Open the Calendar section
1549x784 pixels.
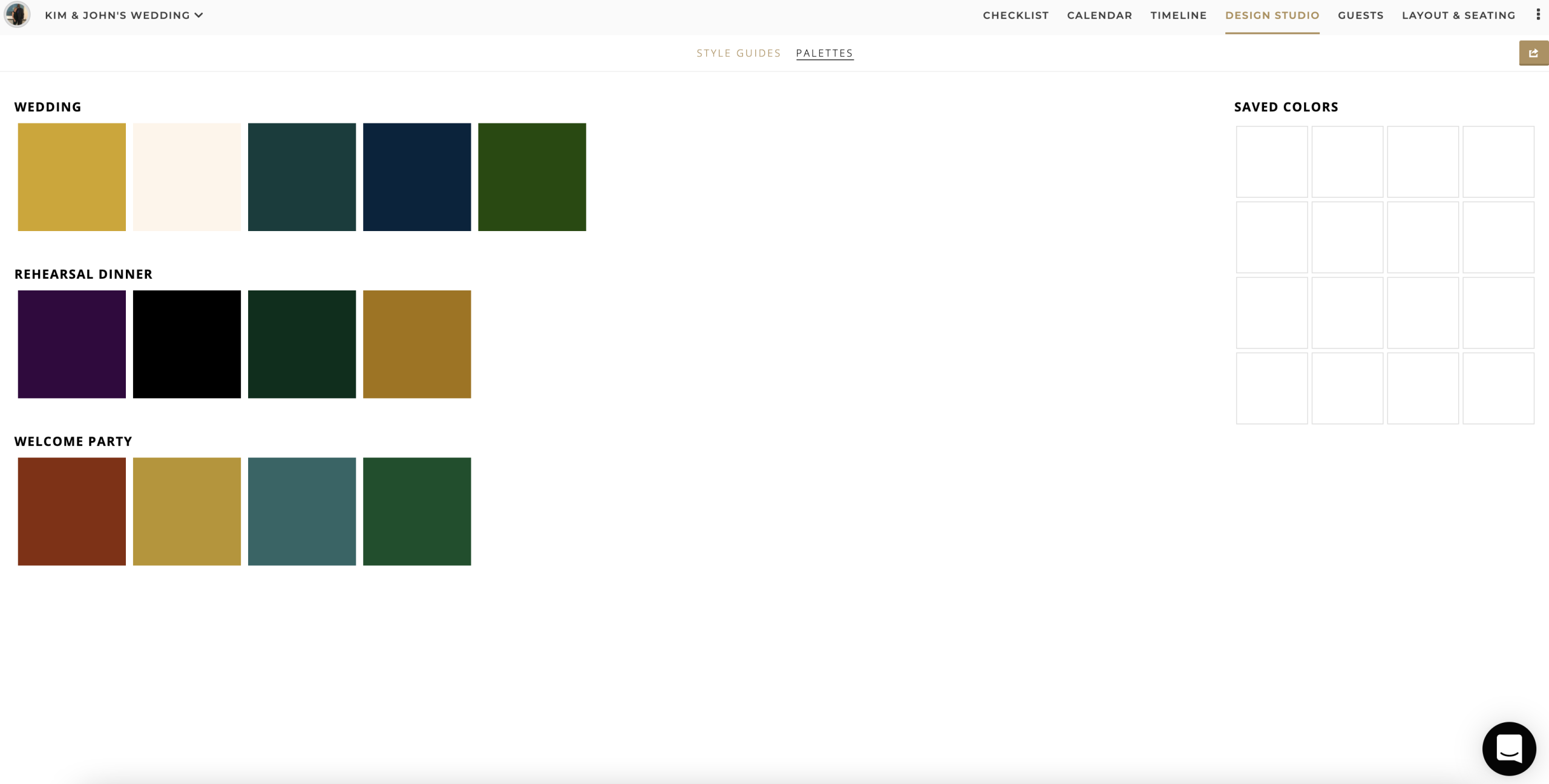(x=1099, y=15)
